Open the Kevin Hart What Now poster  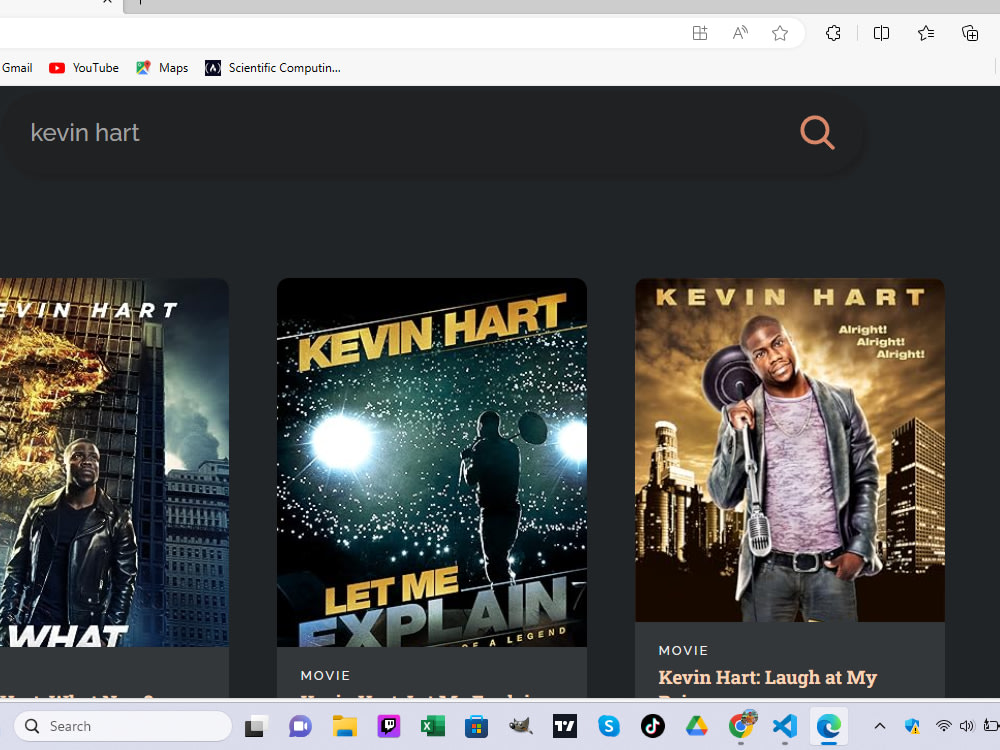pyautogui.click(x=114, y=462)
